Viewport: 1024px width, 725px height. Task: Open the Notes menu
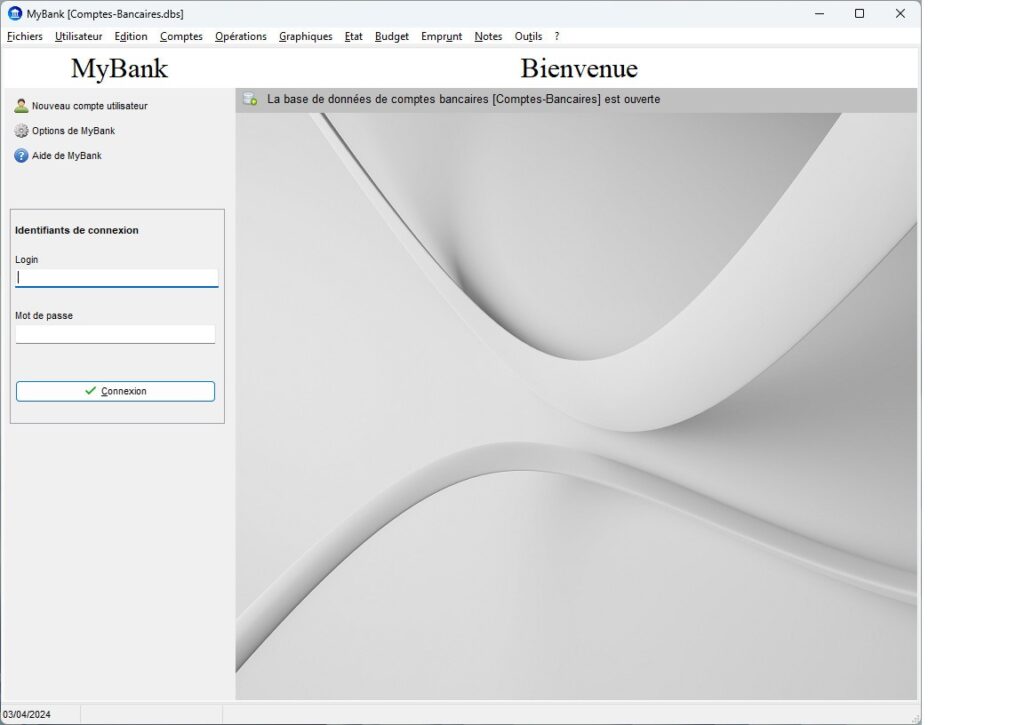pyautogui.click(x=488, y=37)
